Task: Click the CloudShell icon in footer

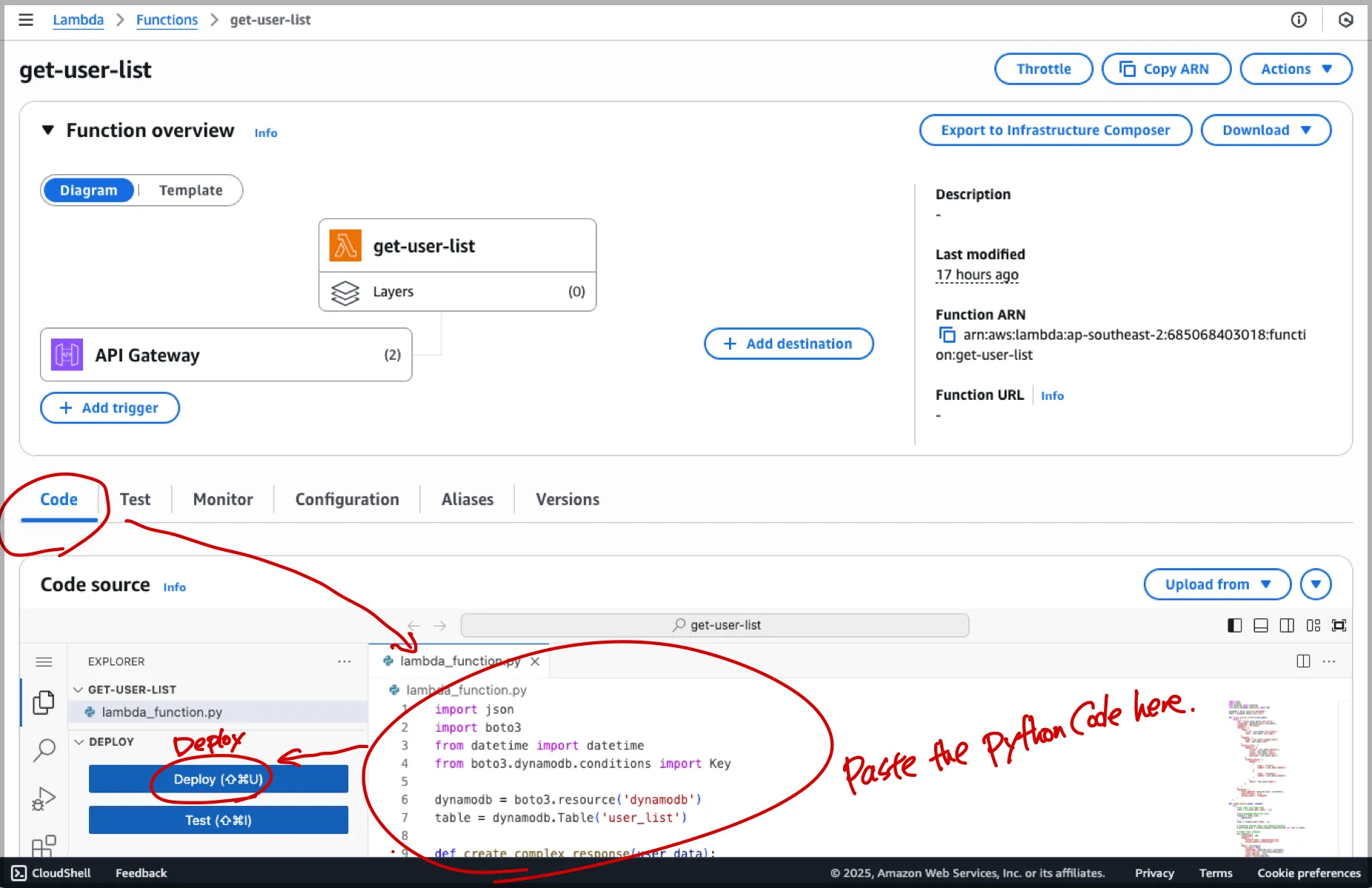Action: point(19,873)
